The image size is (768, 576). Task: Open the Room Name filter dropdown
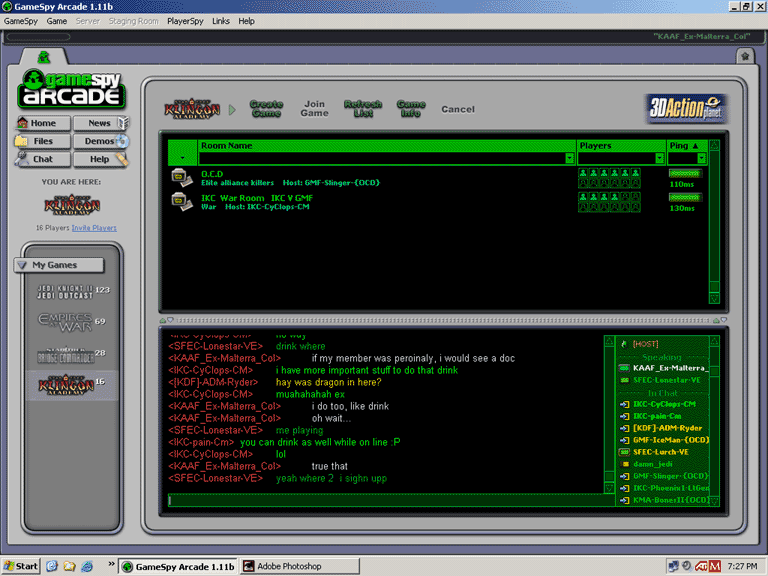click(x=569, y=158)
